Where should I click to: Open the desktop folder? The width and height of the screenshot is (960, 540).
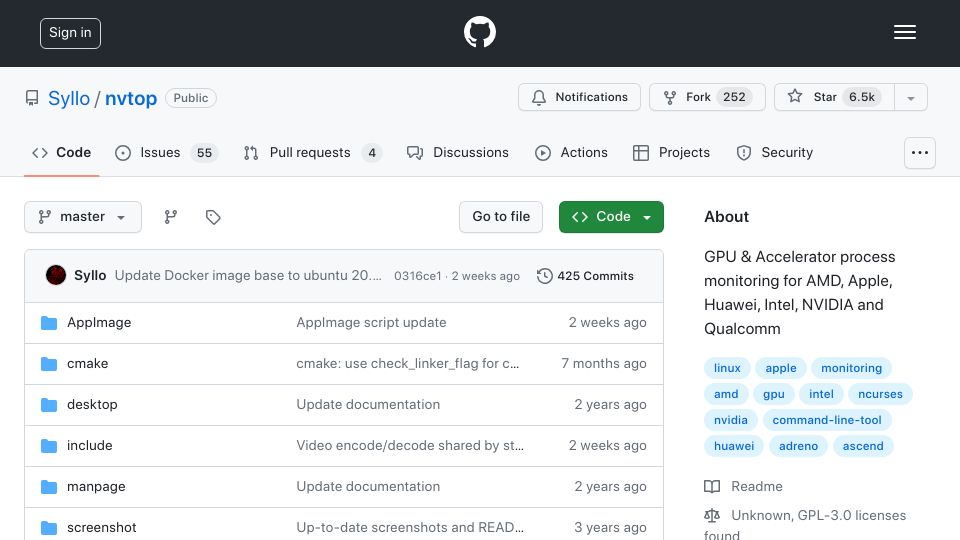tap(92, 405)
